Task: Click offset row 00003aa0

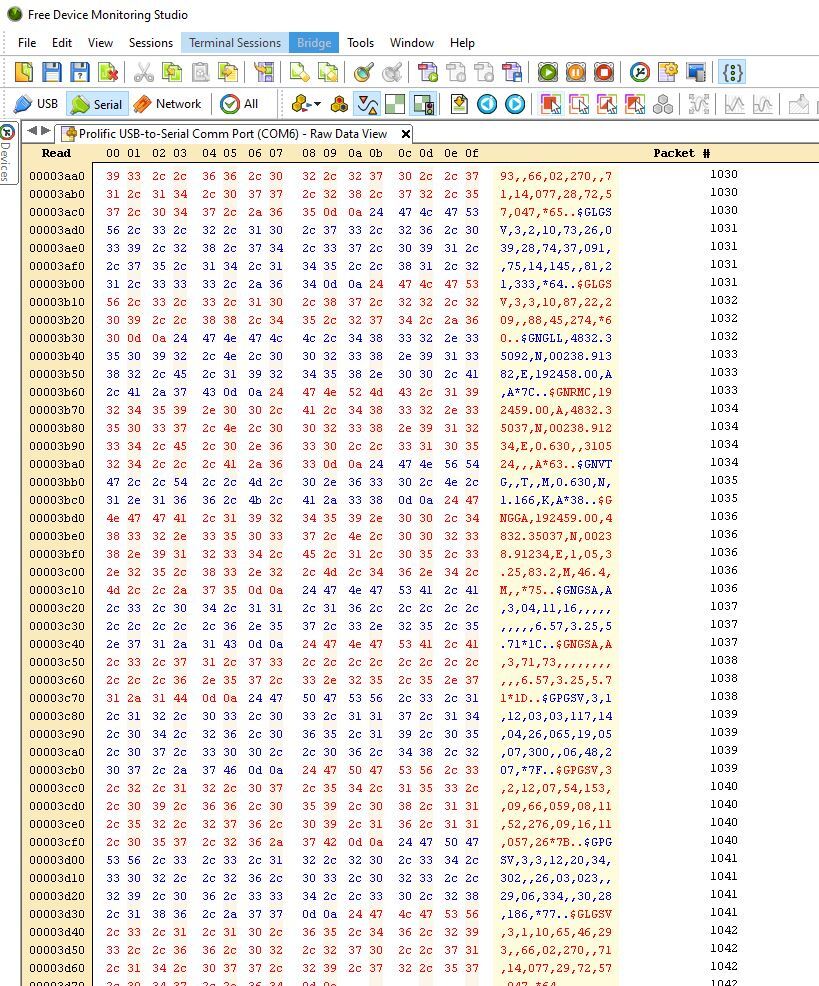Action: 57,176
